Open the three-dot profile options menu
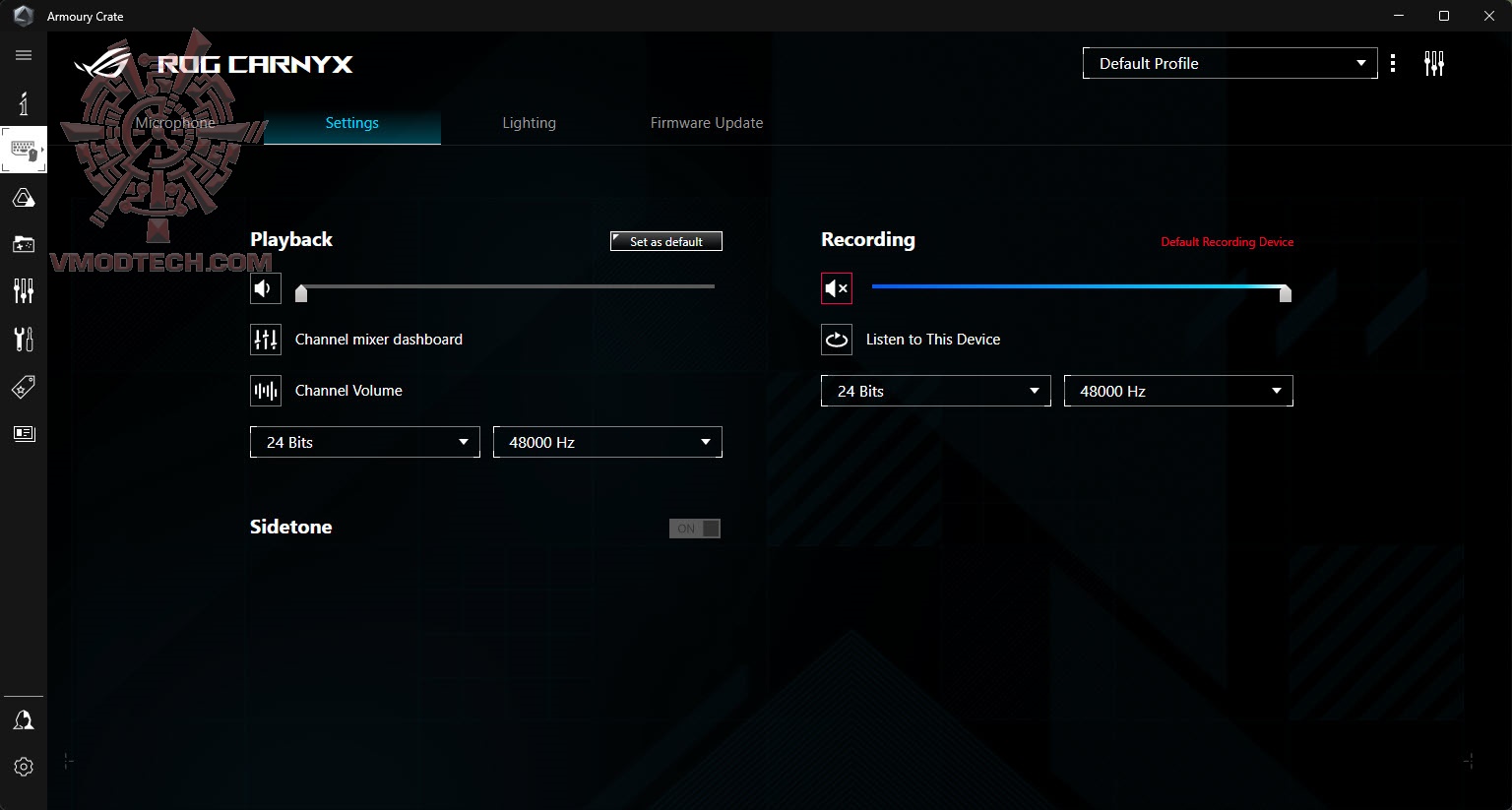This screenshot has height=810, width=1512. pyautogui.click(x=1392, y=64)
